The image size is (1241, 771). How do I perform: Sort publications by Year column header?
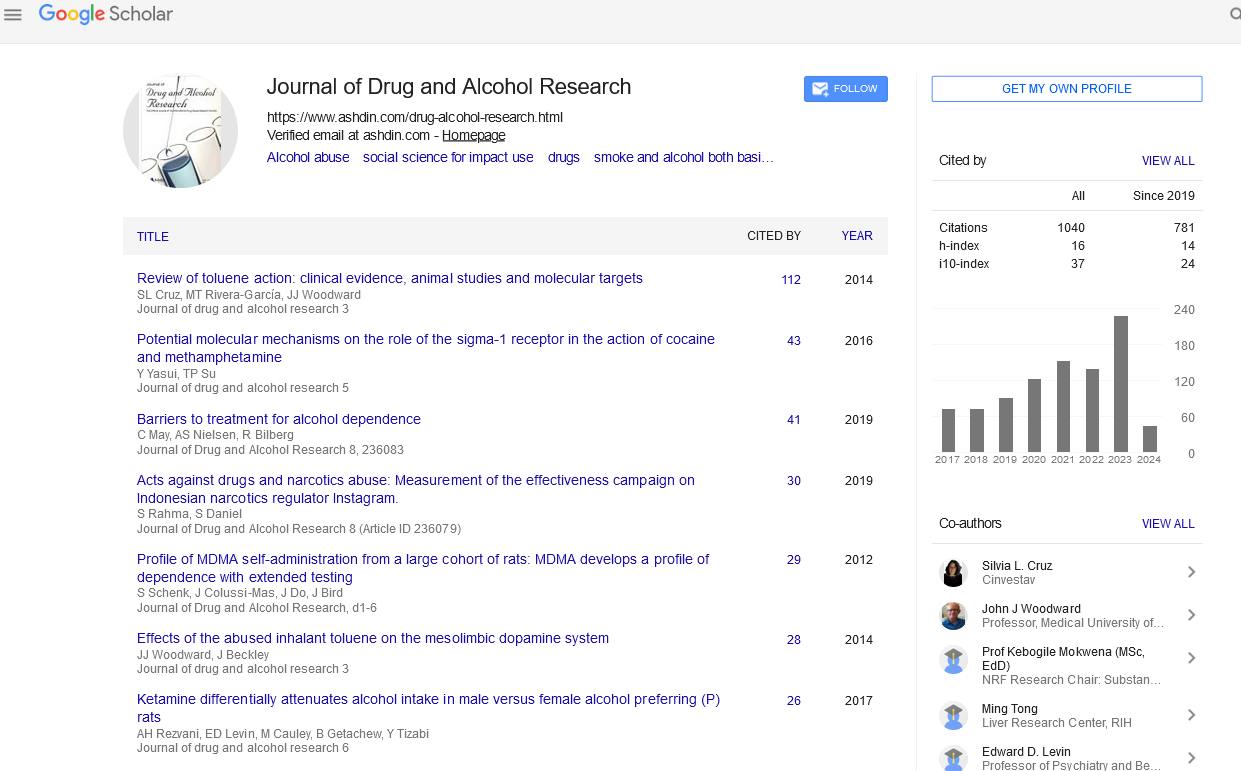(856, 236)
